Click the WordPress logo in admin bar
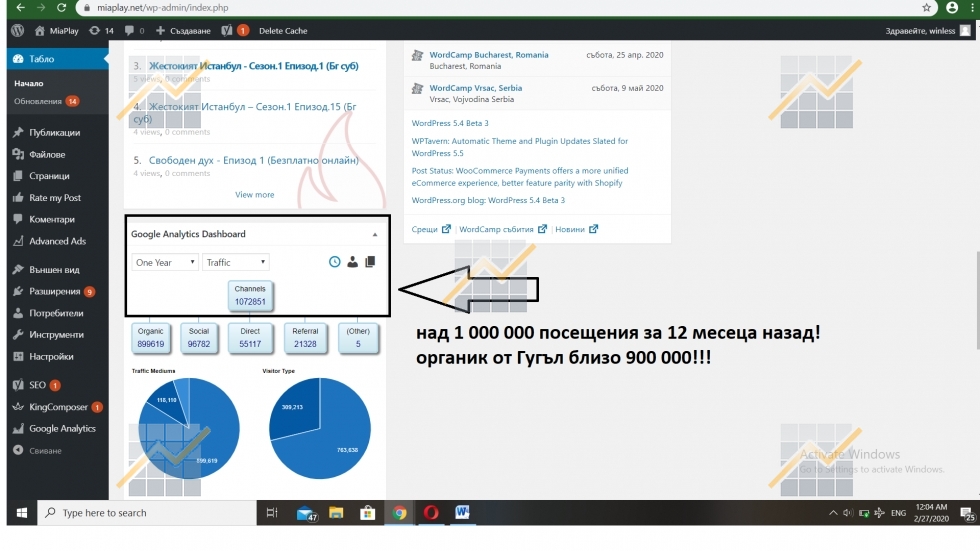Screen dimensions: 980x551 click(18, 31)
